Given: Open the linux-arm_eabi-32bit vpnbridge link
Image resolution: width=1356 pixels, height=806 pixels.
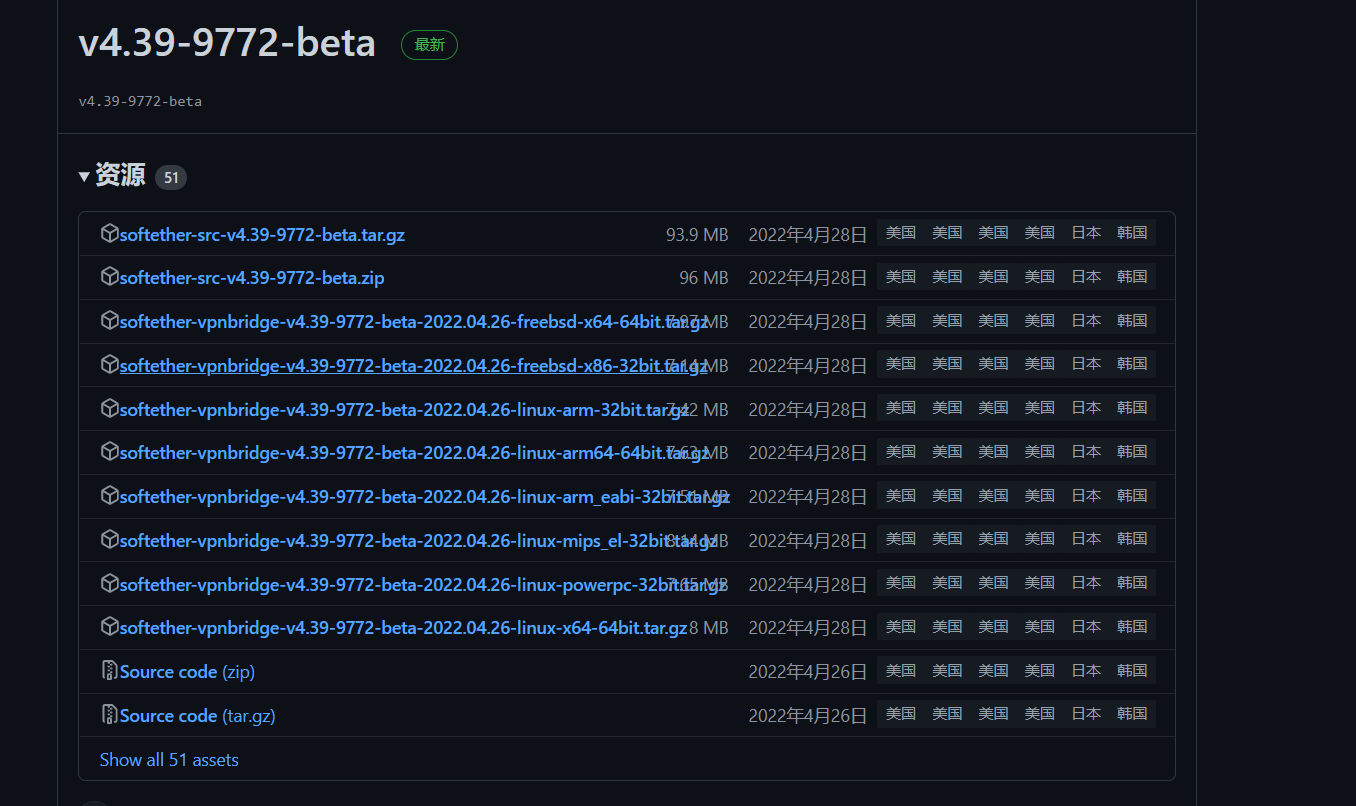Looking at the screenshot, I should (425, 497).
